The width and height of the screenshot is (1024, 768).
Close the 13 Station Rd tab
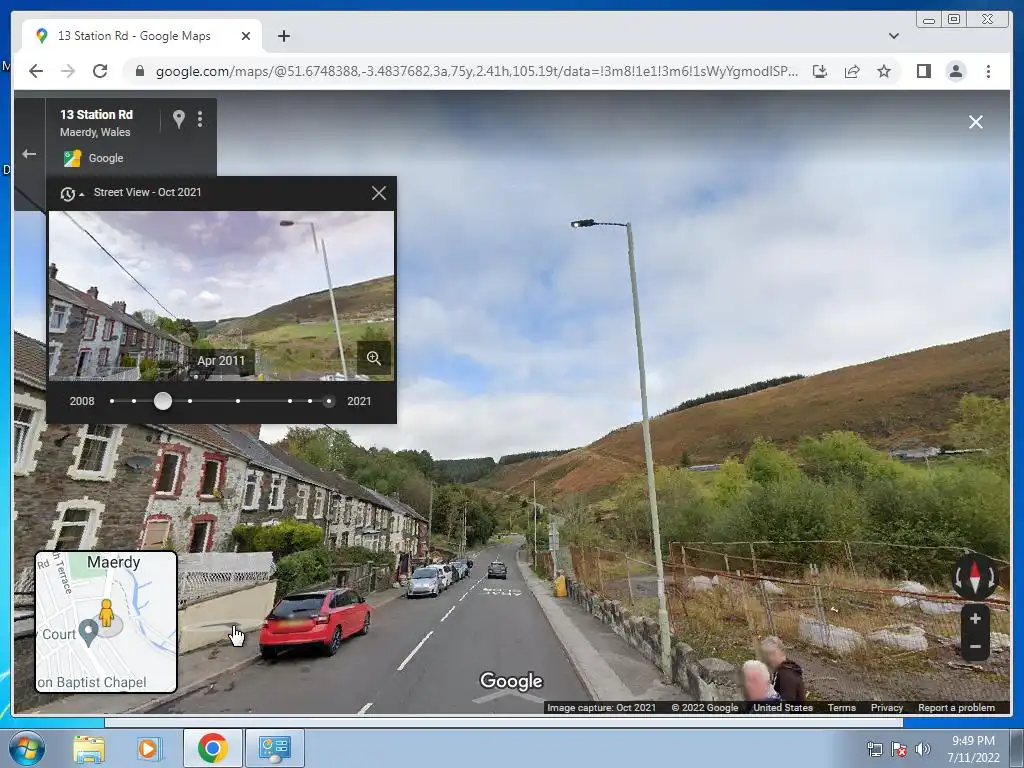(246, 36)
